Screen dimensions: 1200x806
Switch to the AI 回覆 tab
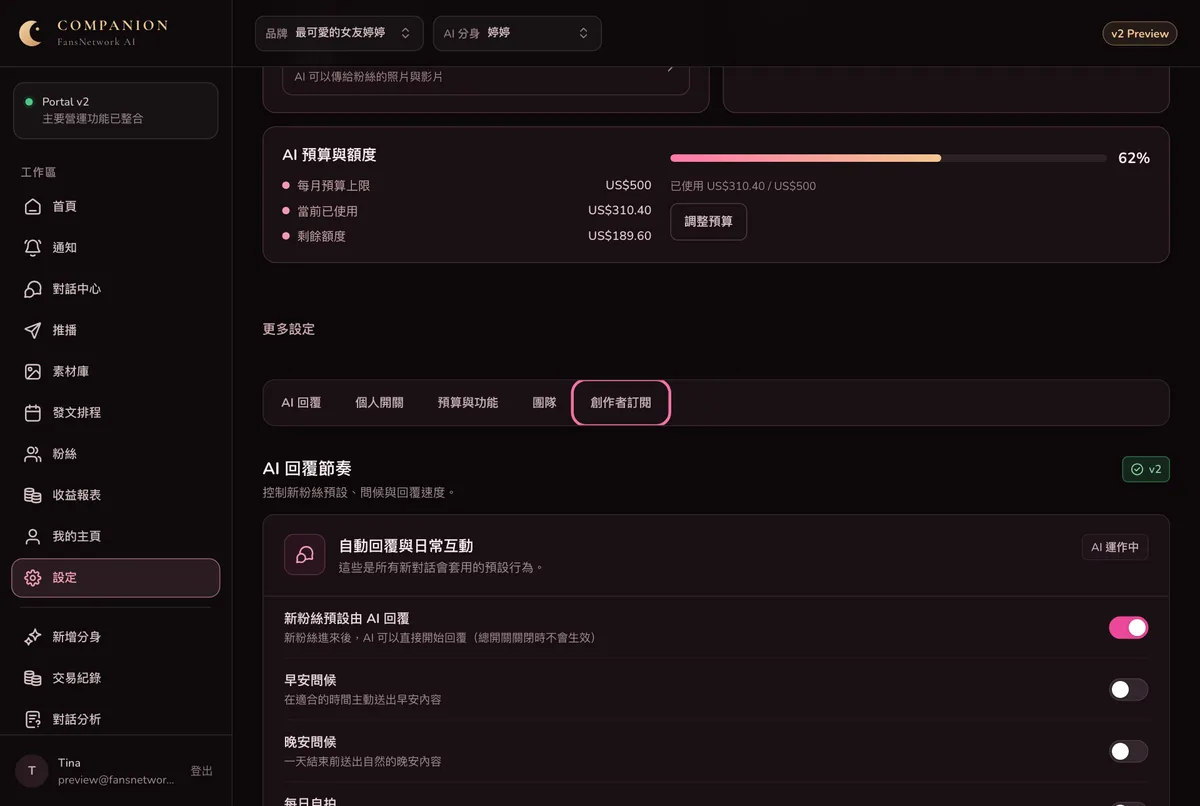point(301,403)
